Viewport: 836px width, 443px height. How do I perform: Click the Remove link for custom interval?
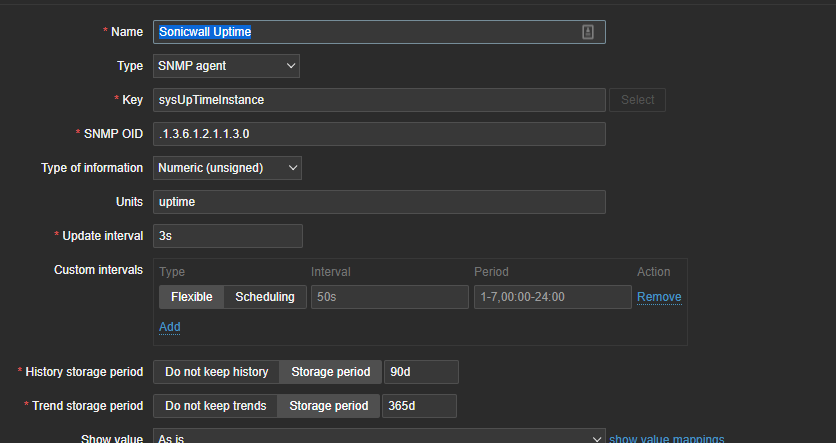coord(659,297)
